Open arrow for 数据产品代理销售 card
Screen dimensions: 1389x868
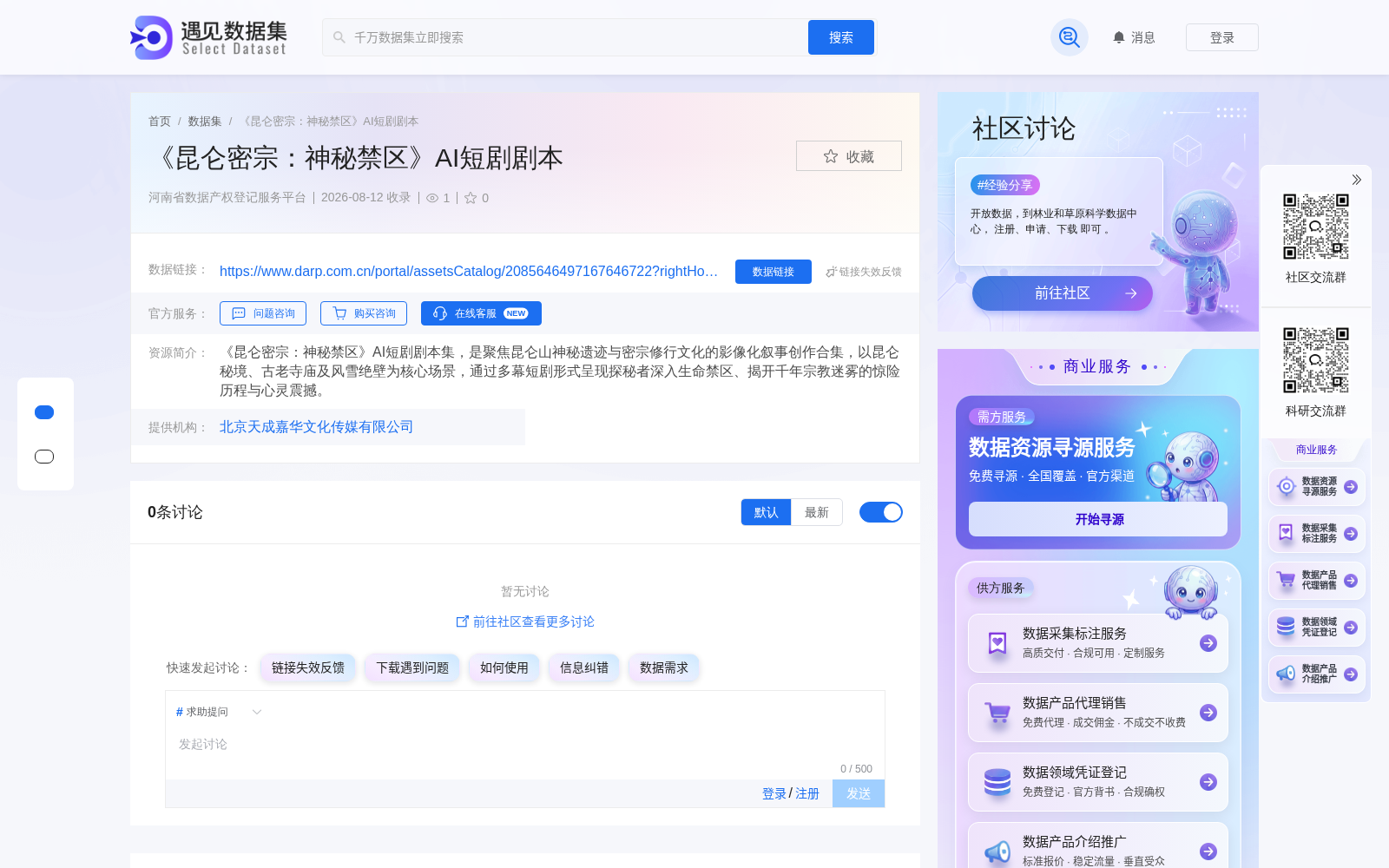[x=1208, y=713]
